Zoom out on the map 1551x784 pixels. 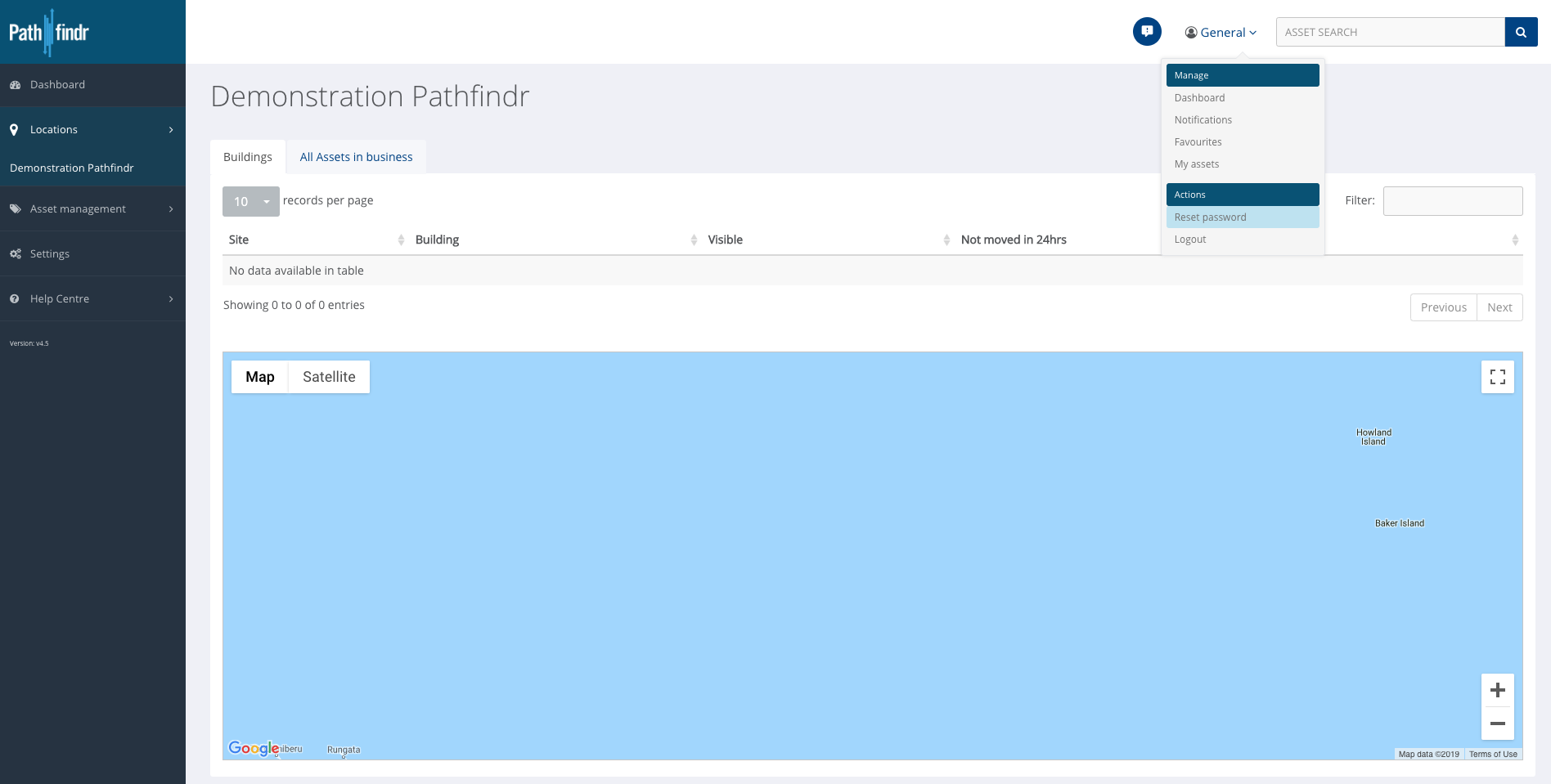tap(1497, 724)
